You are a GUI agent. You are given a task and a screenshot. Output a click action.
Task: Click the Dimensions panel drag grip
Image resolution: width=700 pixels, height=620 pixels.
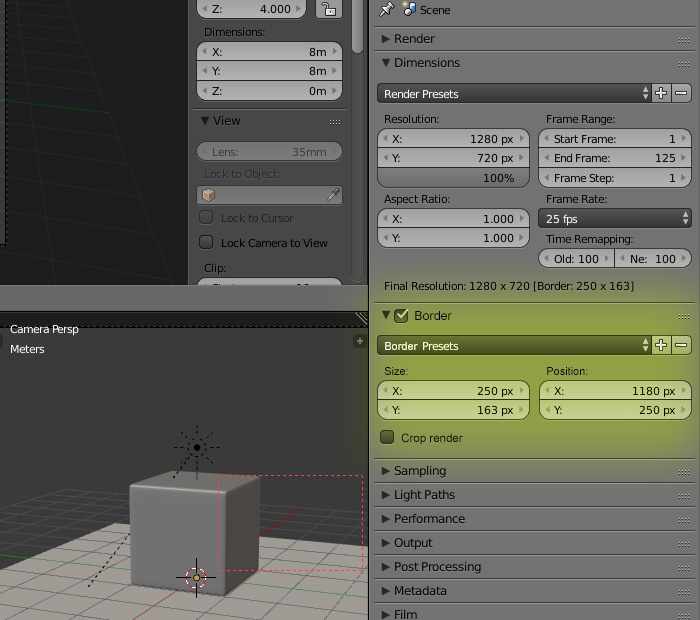(x=683, y=64)
